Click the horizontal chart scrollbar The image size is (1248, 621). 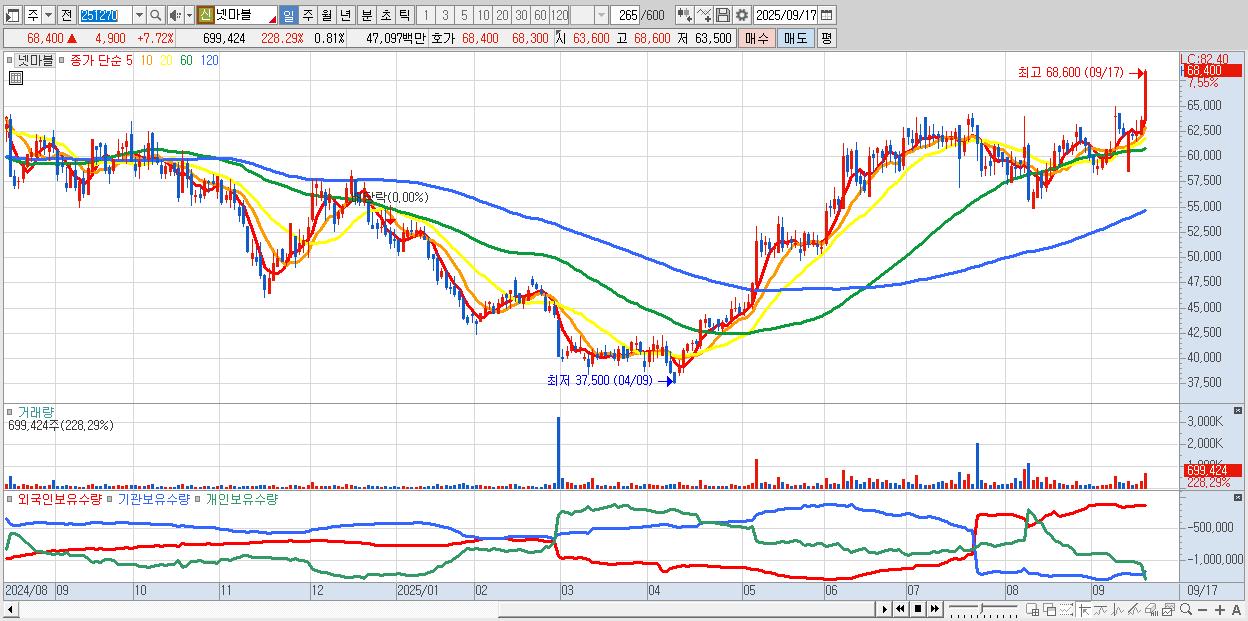438,610
